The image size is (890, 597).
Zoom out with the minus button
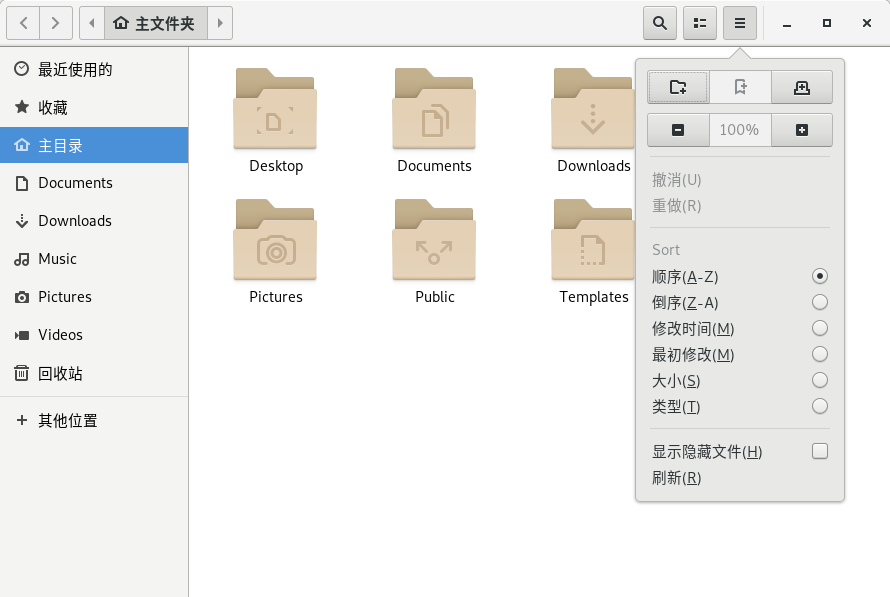(x=678, y=130)
